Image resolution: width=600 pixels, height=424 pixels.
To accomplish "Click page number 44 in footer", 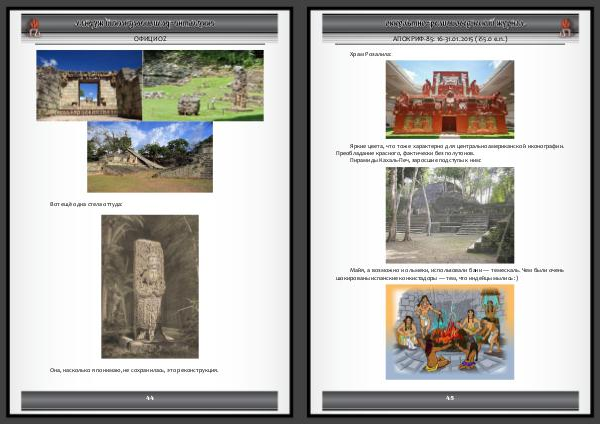I will [x=149, y=398].
